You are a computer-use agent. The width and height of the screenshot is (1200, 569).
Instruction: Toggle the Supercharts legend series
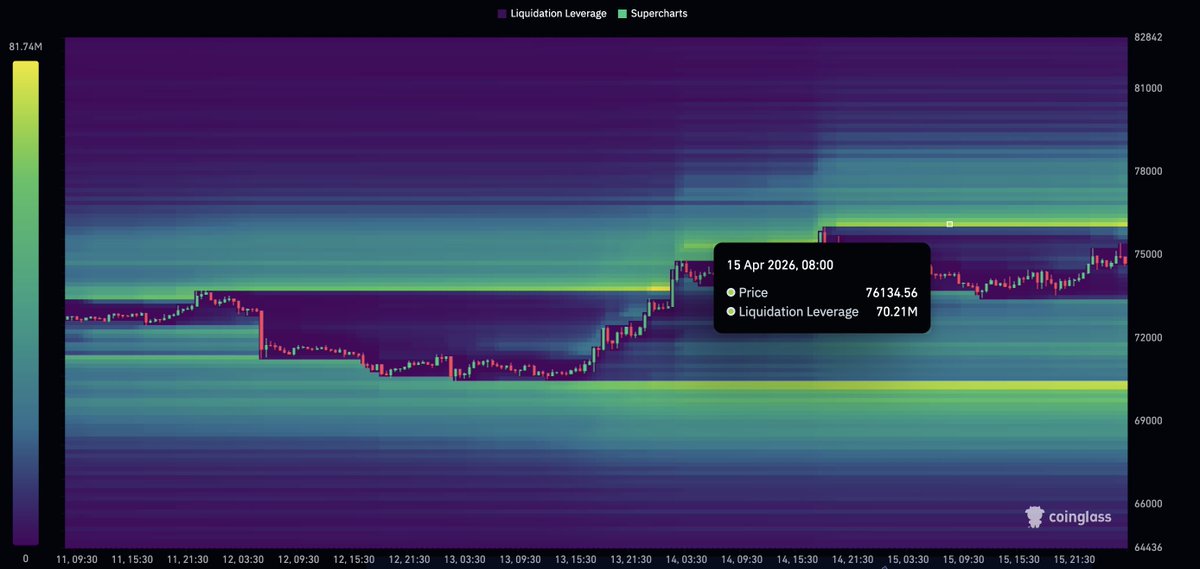tap(652, 14)
